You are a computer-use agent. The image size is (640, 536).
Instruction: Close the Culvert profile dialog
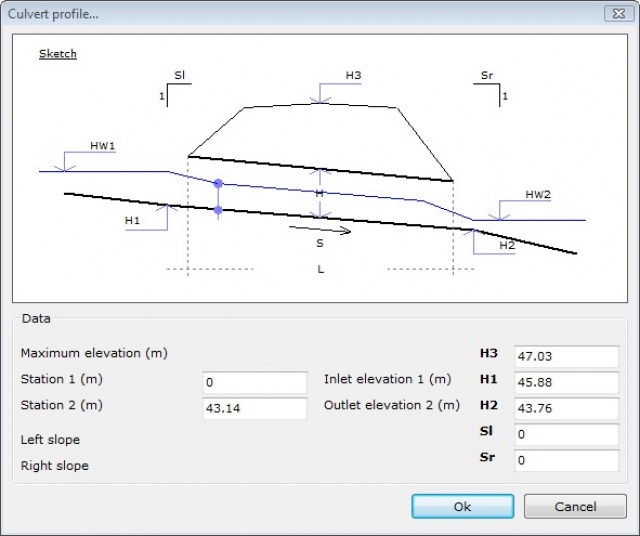tap(616, 13)
